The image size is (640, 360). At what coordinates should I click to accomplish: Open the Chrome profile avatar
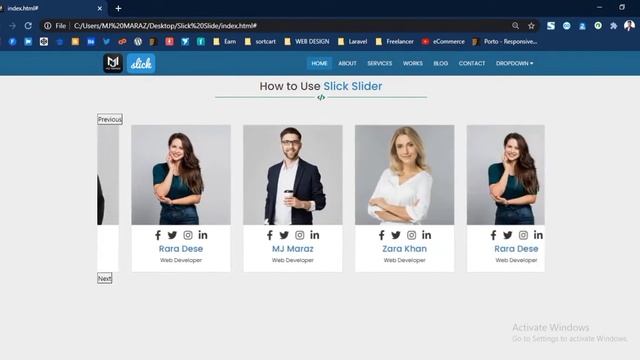pos(629,25)
